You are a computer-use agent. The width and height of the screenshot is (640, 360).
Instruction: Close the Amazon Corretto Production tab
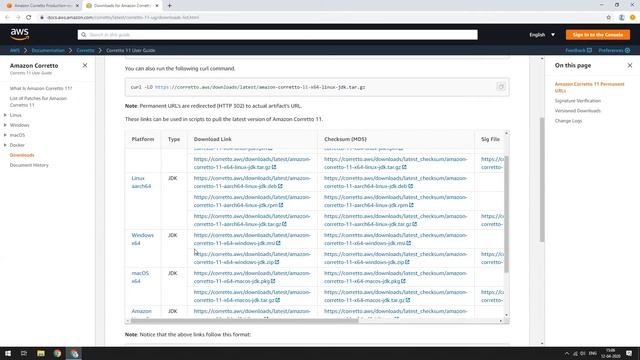tap(77, 6)
